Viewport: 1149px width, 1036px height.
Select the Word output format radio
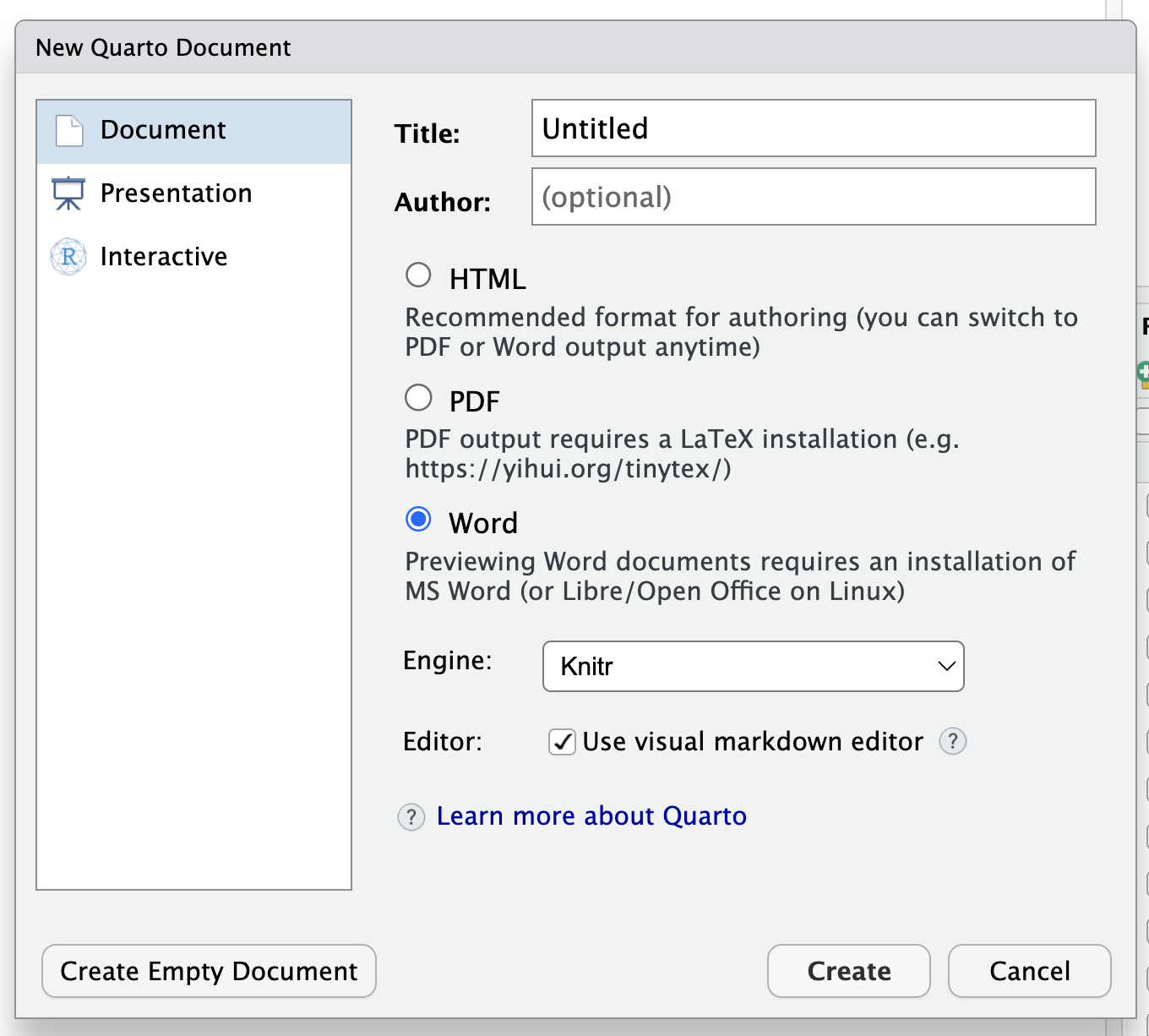[418, 519]
